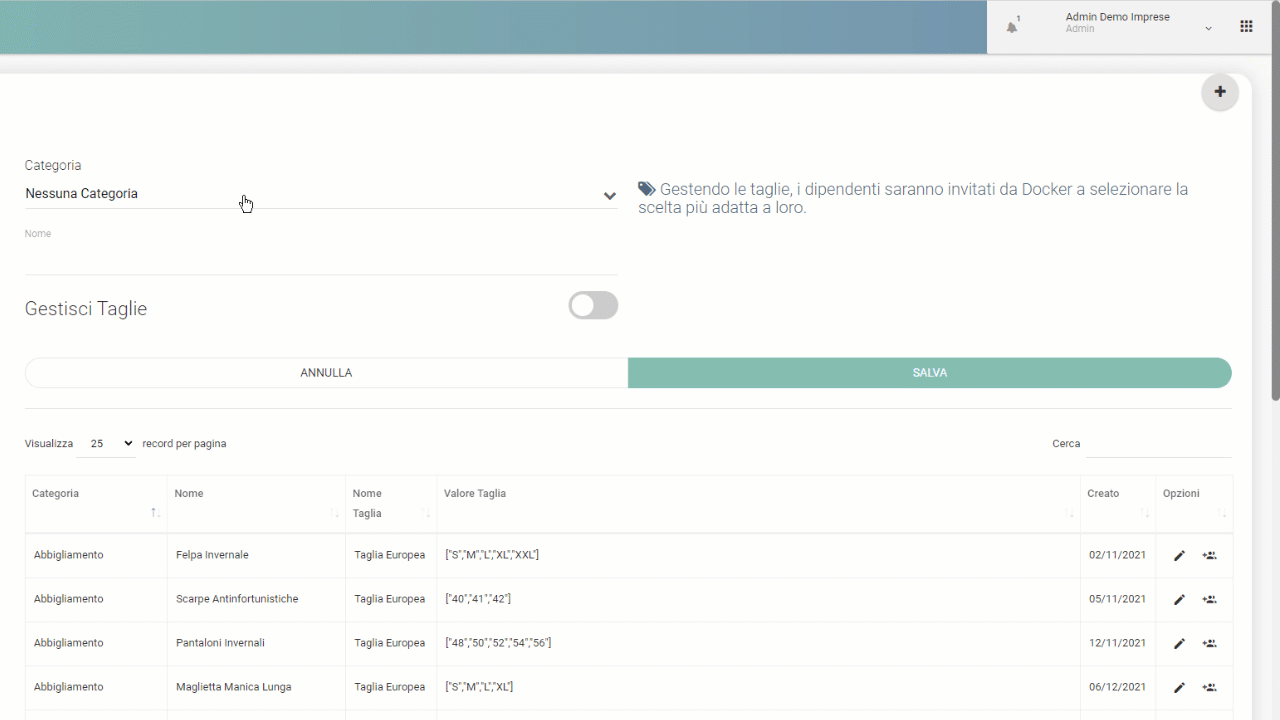Assign users to Maglietta Manica Lunga
The height and width of the screenshot is (720, 1280).
click(x=1209, y=687)
